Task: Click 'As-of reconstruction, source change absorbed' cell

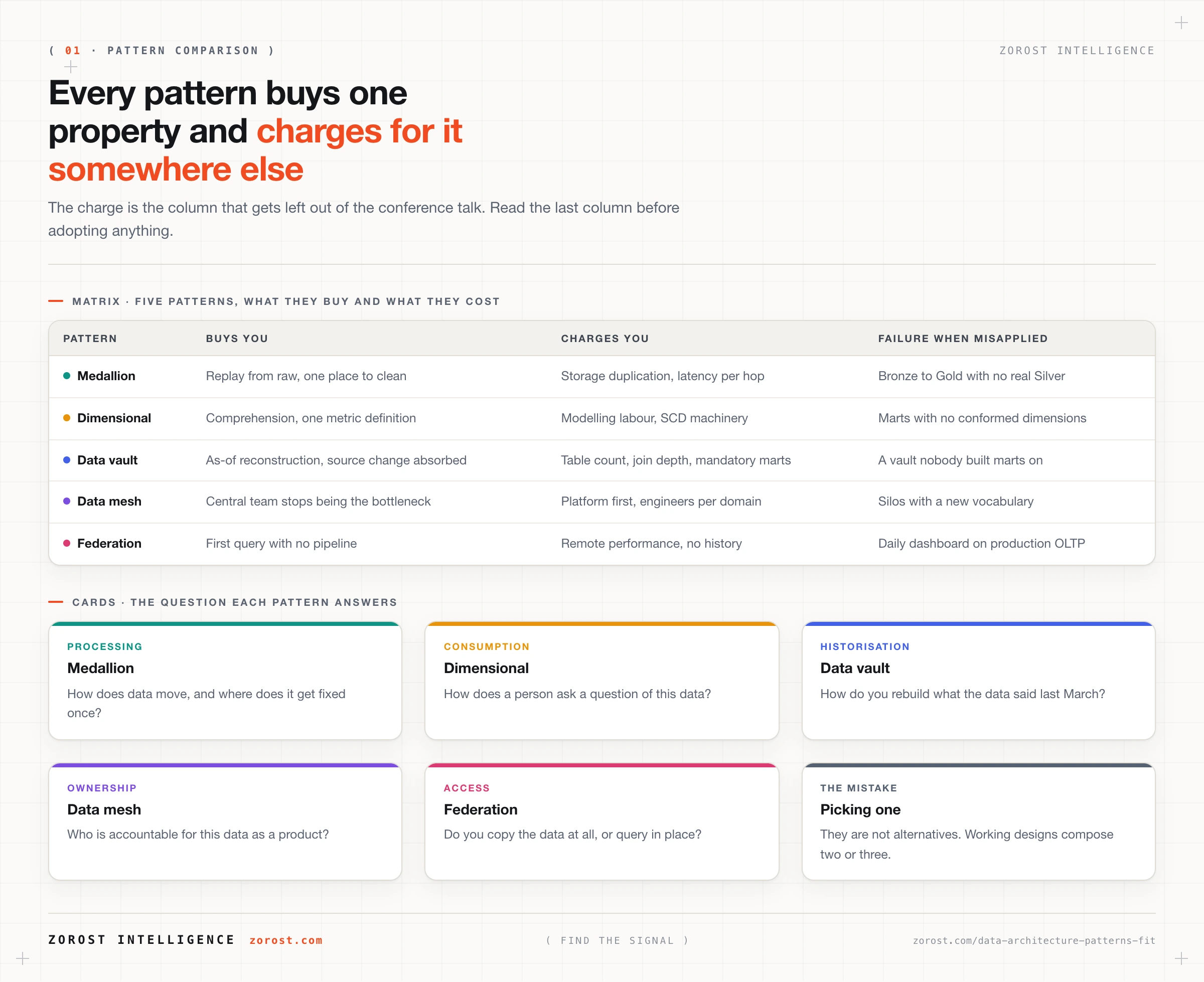Action: tap(336, 460)
